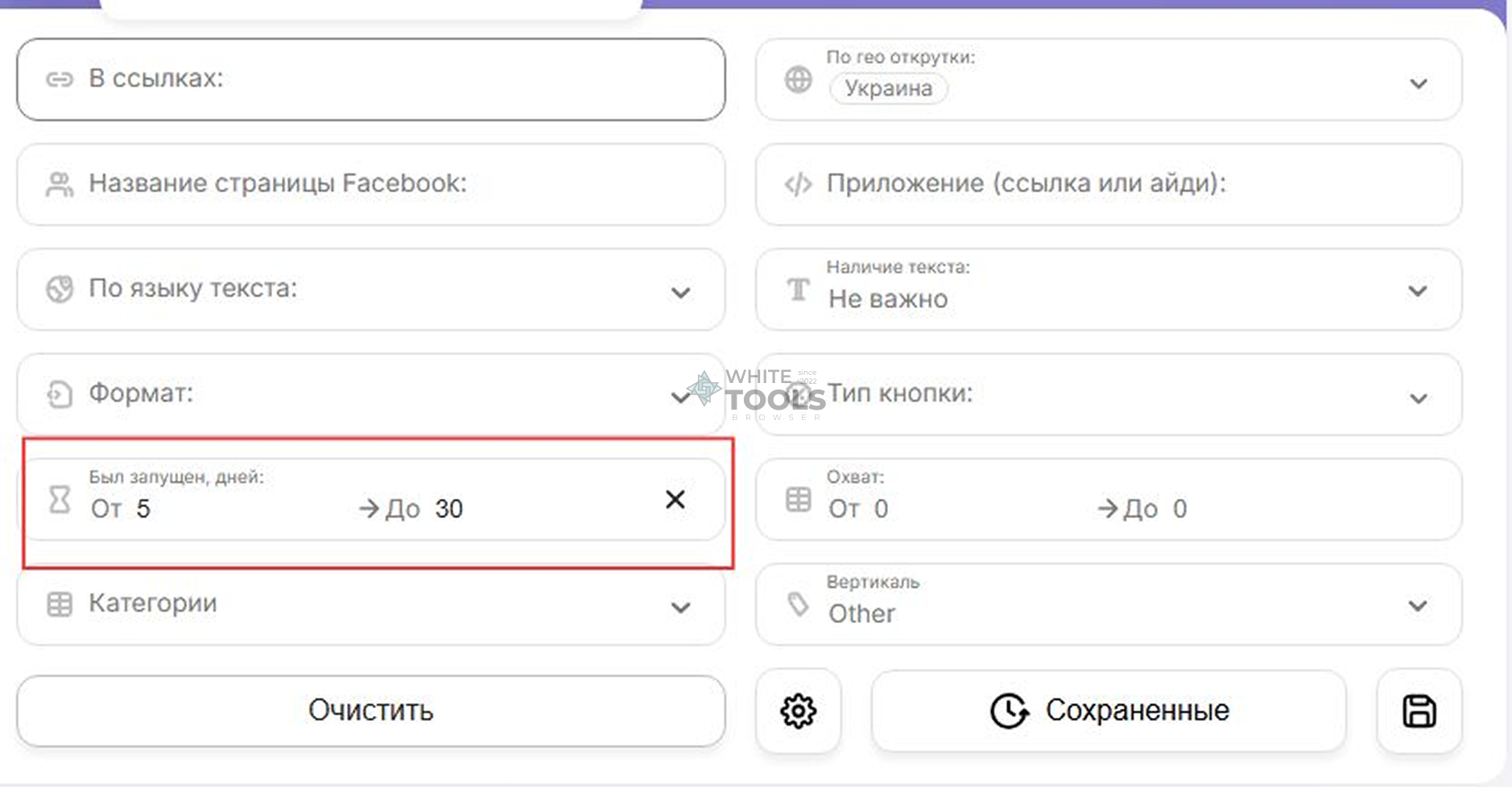This screenshot has height=787, width=1512.
Task: Open the Наличие текста dropdown
Action: pyautogui.click(x=1418, y=290)
